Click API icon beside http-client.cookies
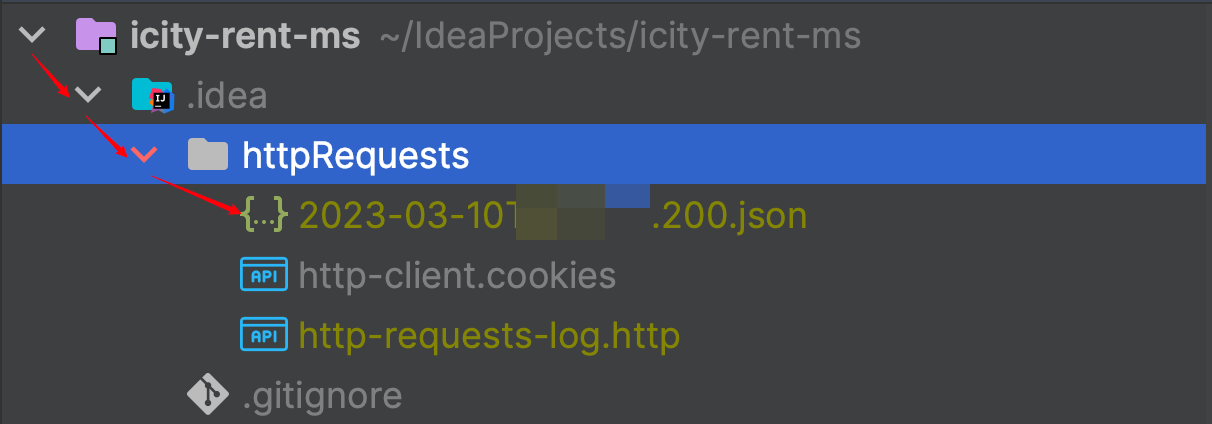Image resolution: width=1212 pixels, height=424 pixels. tap(264, 274)
